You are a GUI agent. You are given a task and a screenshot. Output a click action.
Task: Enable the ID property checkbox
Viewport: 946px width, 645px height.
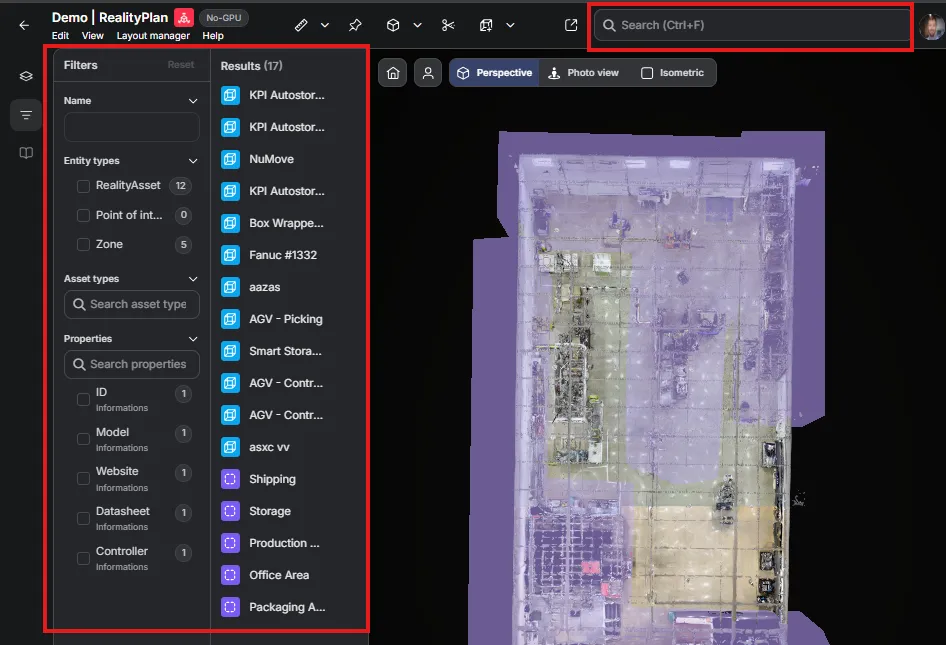(83, 399)
